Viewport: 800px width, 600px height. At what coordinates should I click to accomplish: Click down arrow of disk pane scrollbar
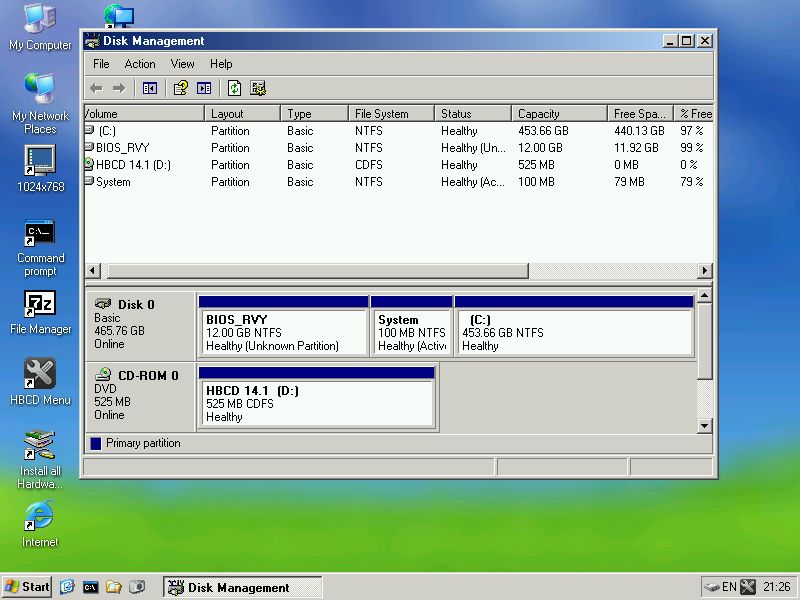click(704, 426)
